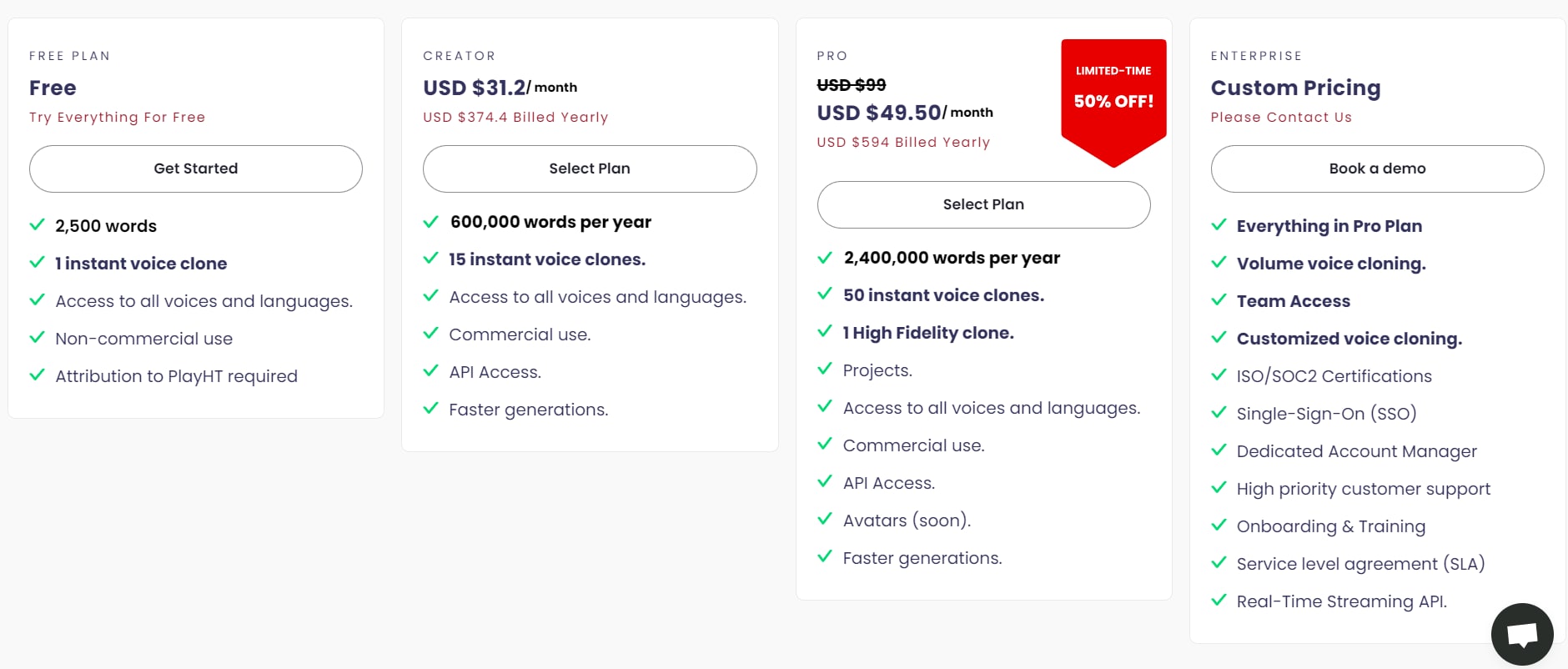Click Get Started on Free Plan
This screenshot has width=1568, height=669.
point(196,169)
